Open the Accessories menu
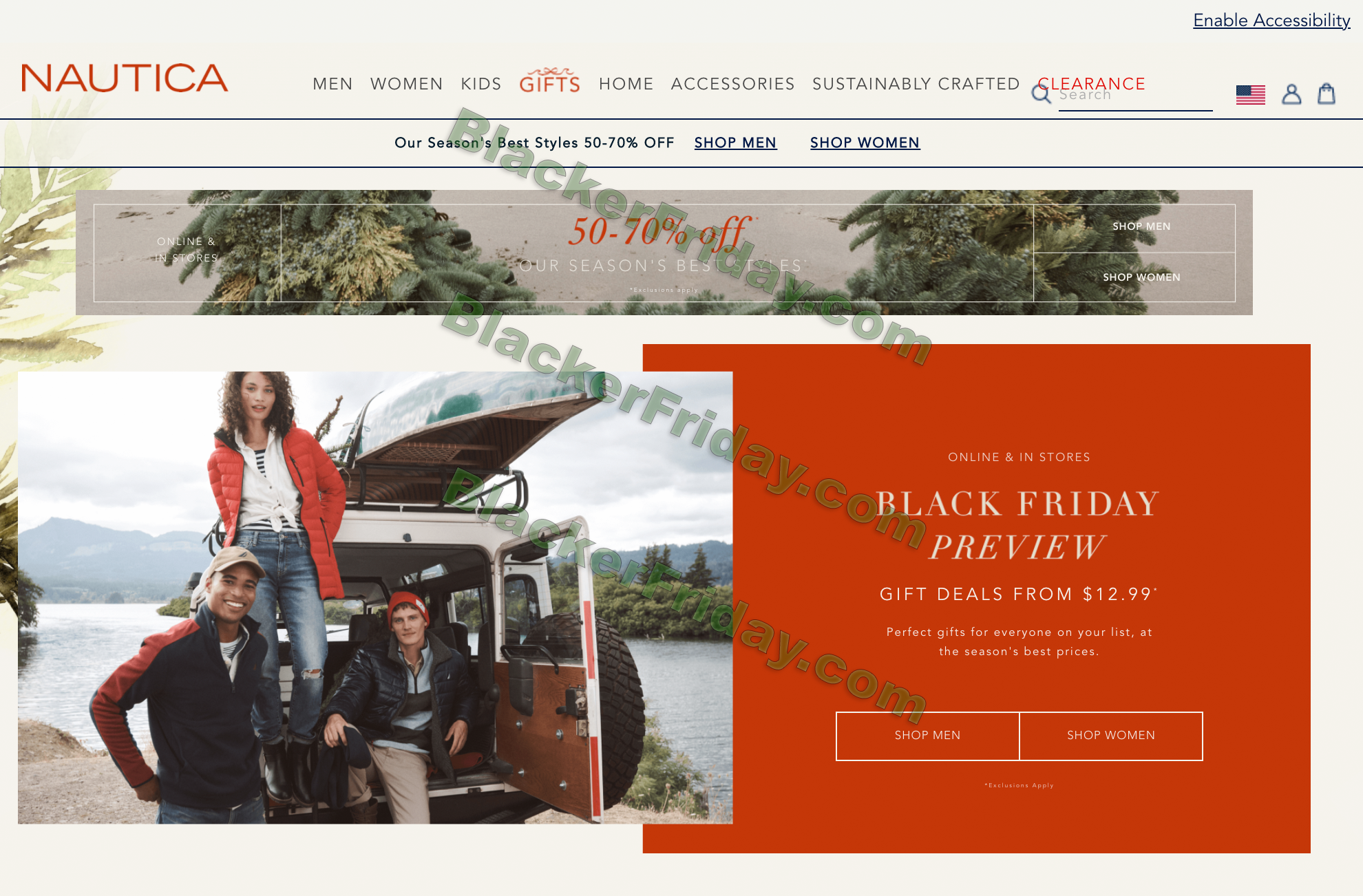The image size is (1363, 896). pyautogui.click(x=733, y=84)
